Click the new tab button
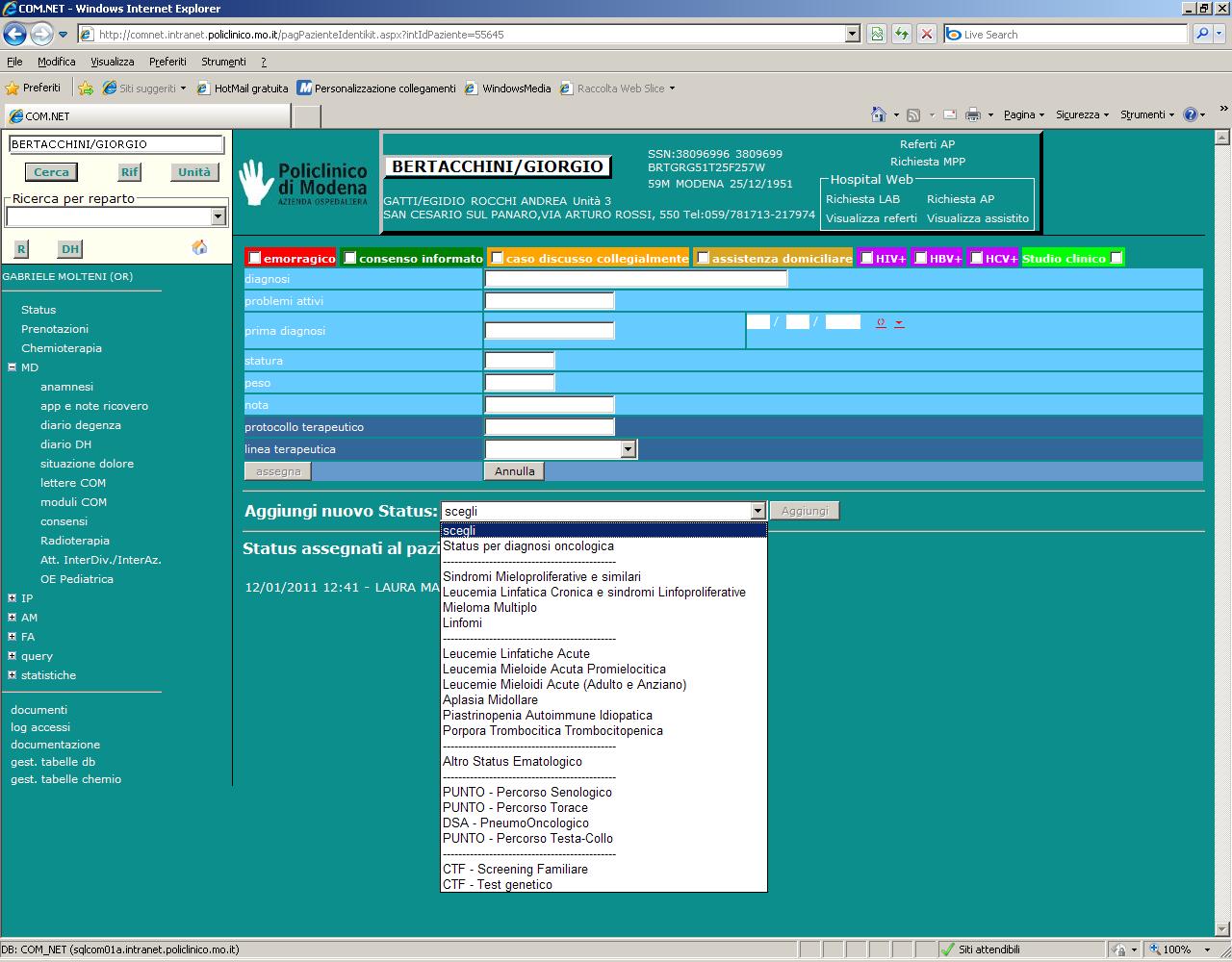This screenshot has height=962, width=1232. pyautogui.click(x=306, y=116)
